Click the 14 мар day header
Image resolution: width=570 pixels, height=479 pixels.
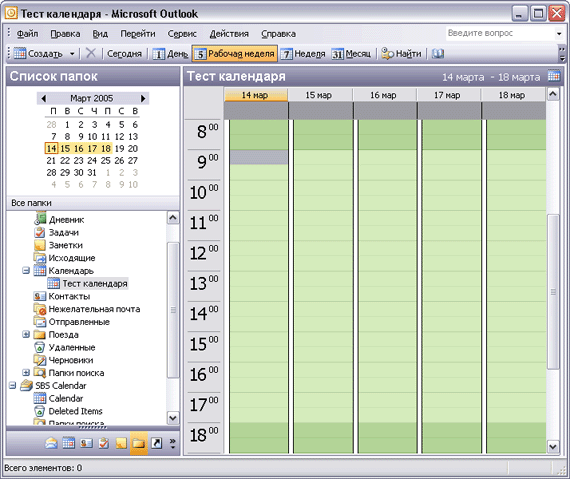pos(256,95)
